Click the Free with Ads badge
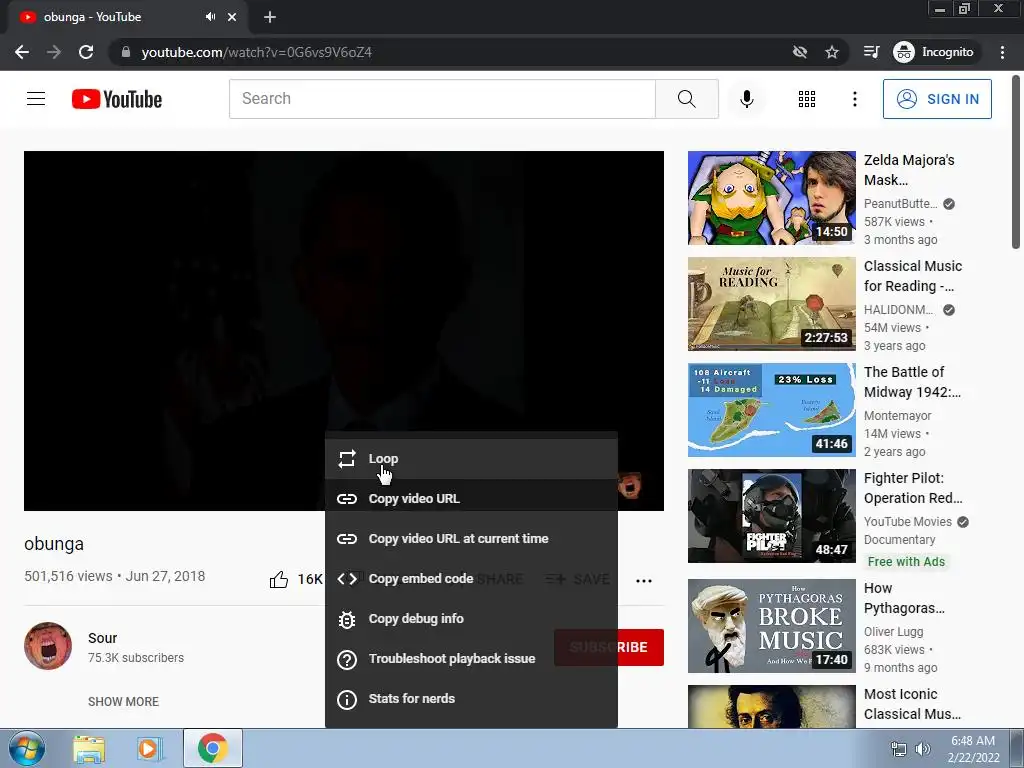Screen dimensions: 1024x768 pyautogui.click(x=906, y=562)
